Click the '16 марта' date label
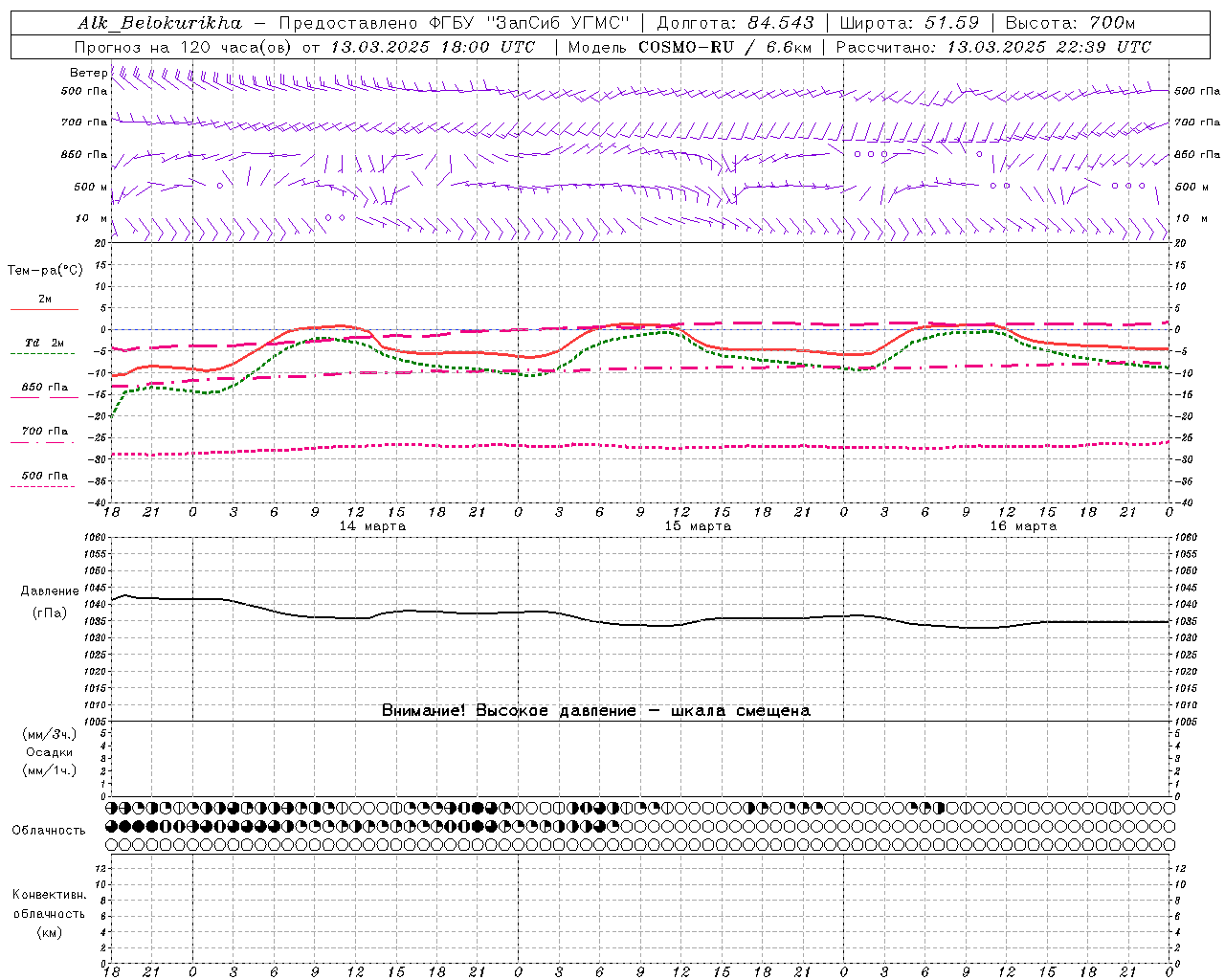This screenshot has width=1225, height=980. pos(1023,526)
